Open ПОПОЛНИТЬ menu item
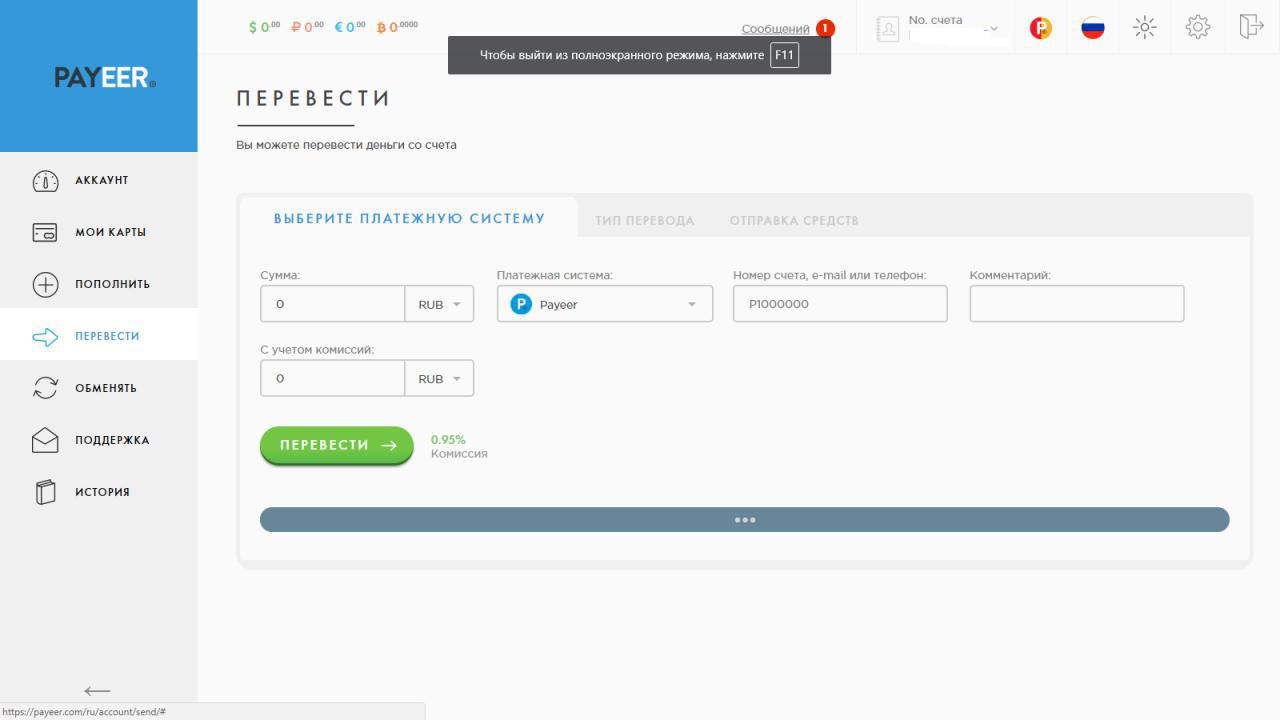 click(x=112, y=284)
